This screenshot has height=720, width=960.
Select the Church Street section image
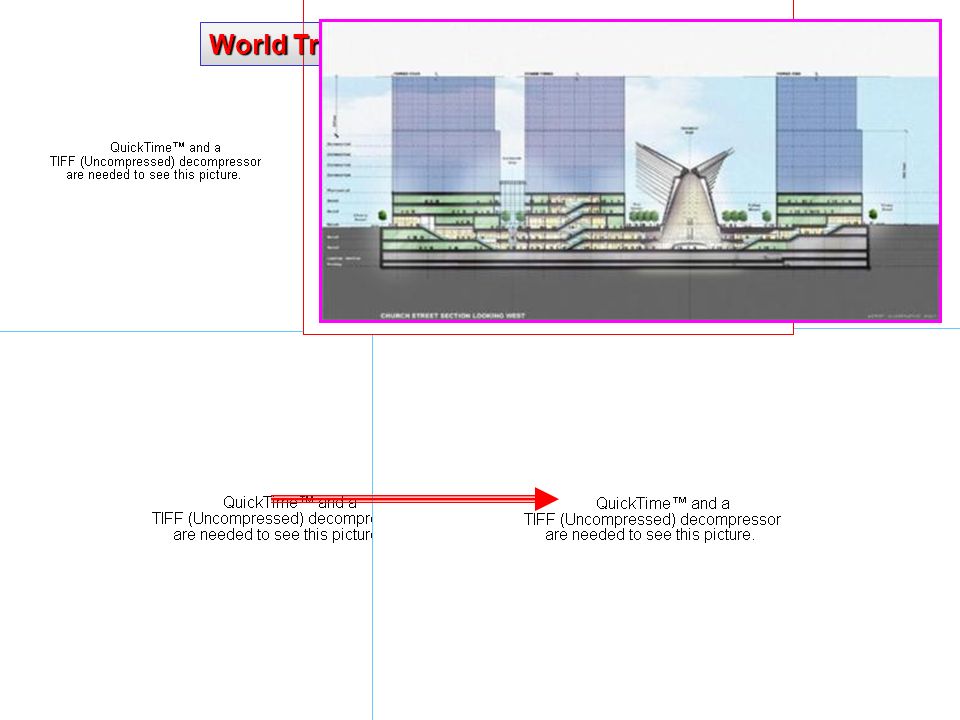pyautogui.click(x=630, y=171)
